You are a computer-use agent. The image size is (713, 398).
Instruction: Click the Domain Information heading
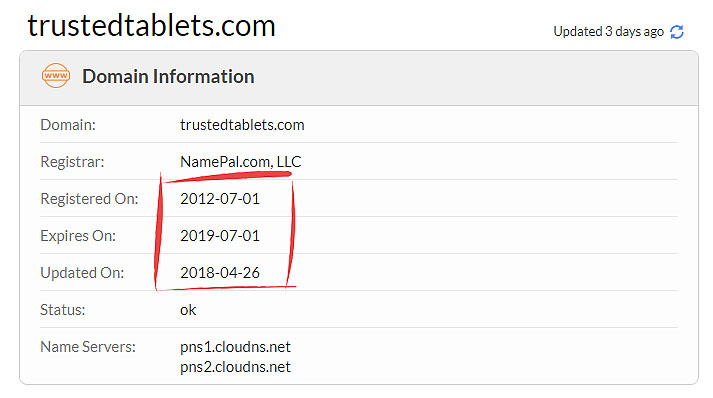(168, 76)
